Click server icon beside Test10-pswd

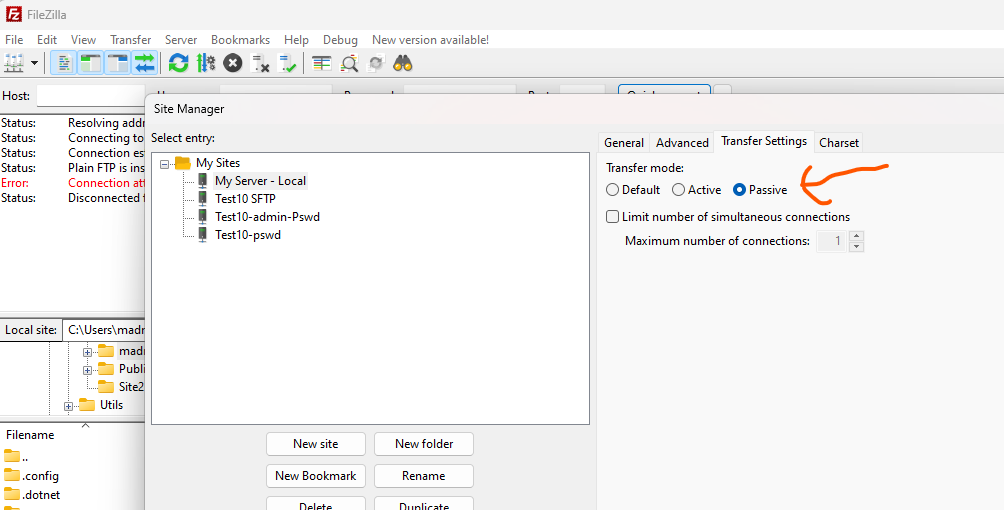(202, 234)
